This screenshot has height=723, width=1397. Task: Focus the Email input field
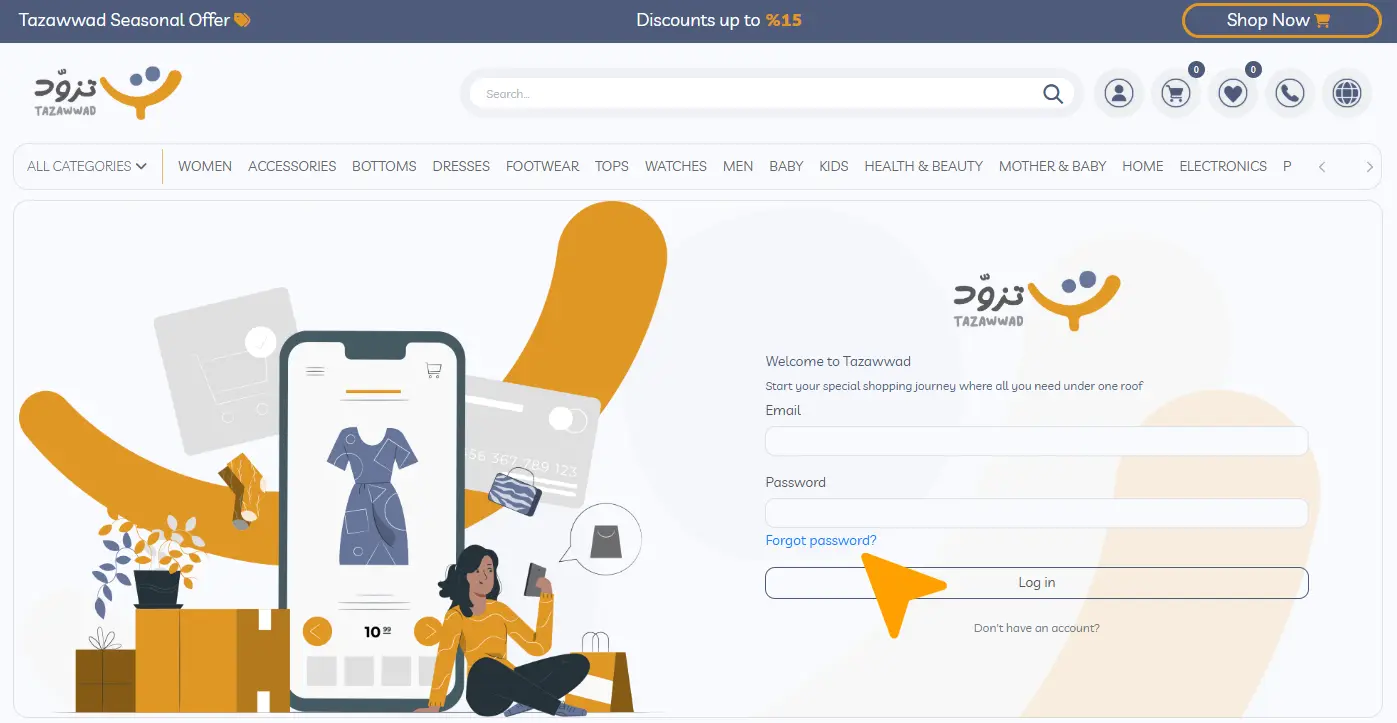[1037, 441]
